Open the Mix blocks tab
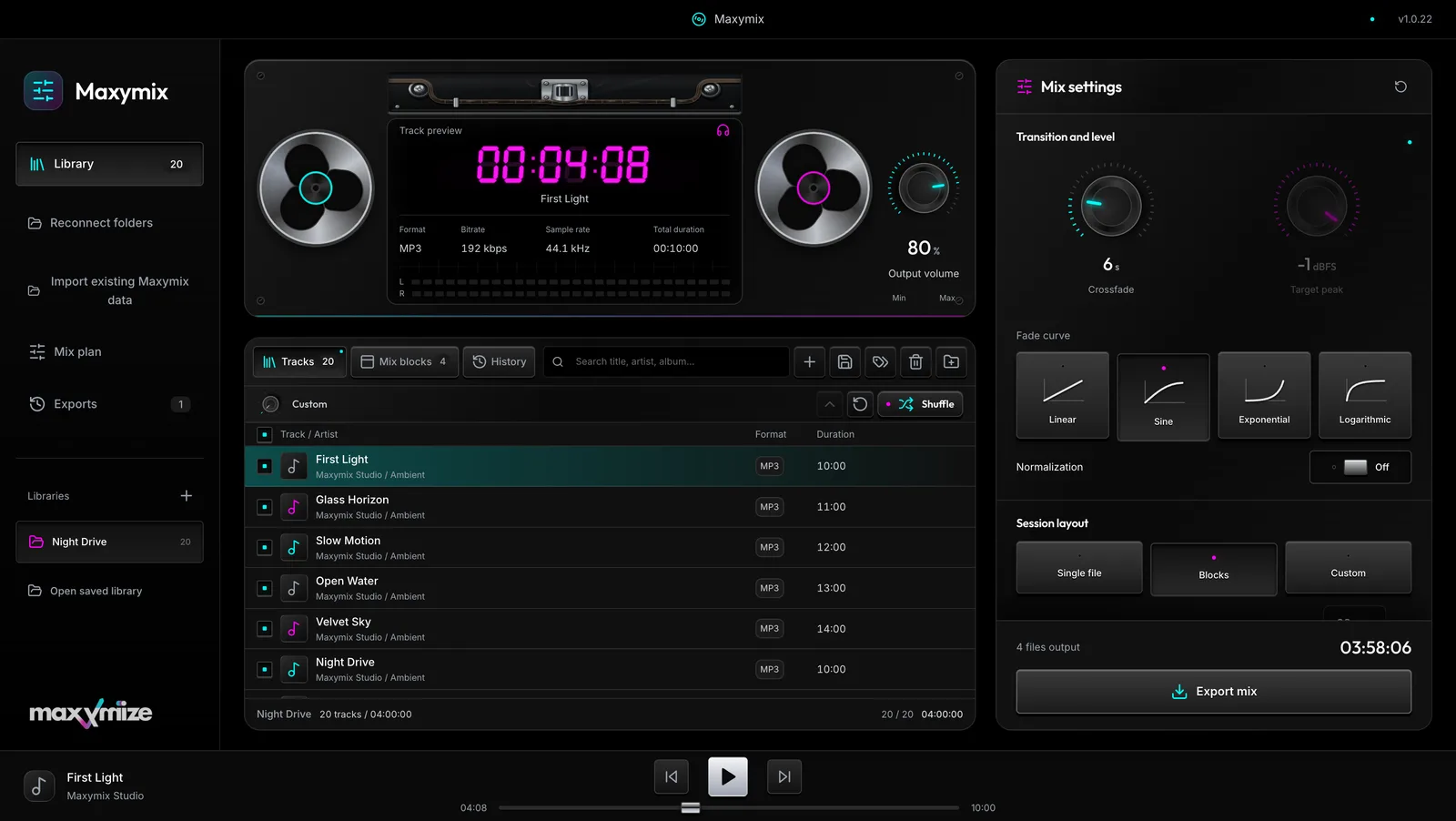The image size is (1456, 821). (404, 362)
